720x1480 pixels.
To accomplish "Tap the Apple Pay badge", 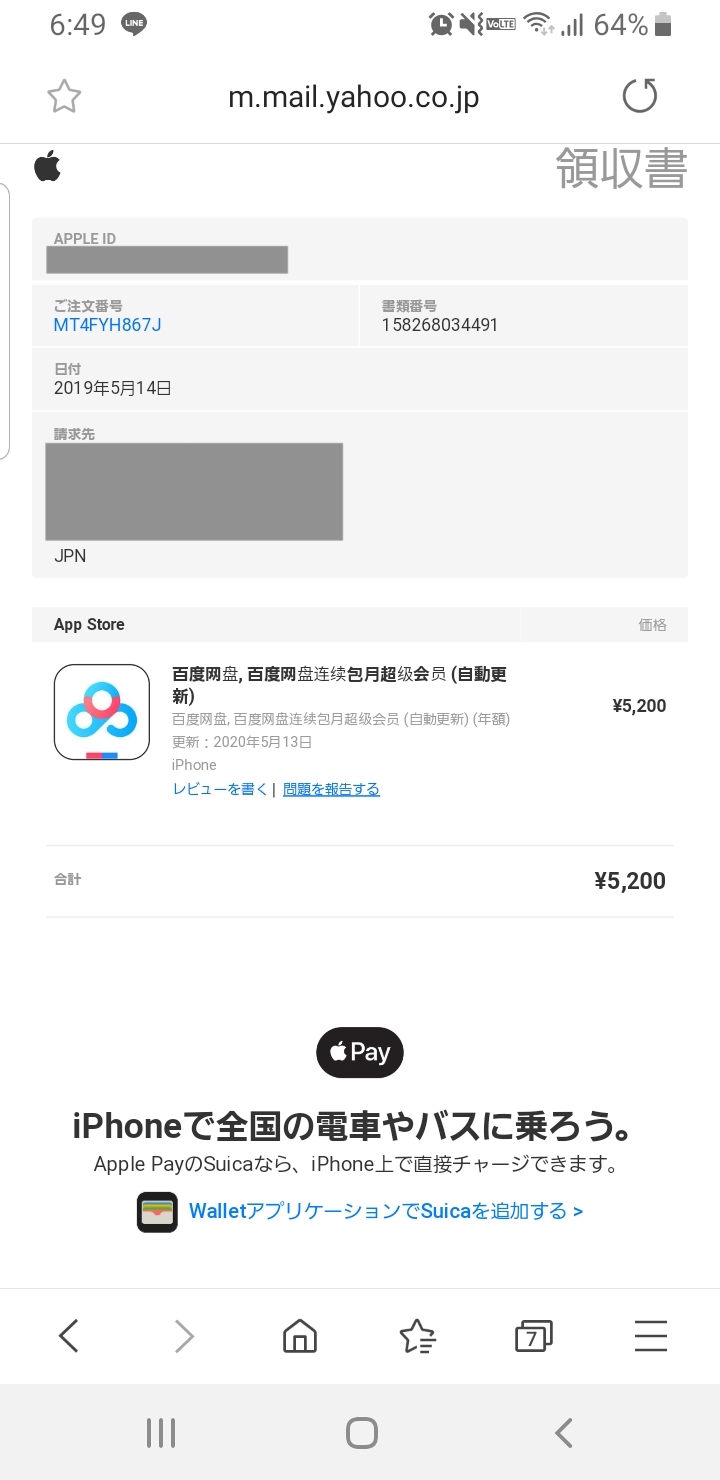I will (x=360, y=1052).
